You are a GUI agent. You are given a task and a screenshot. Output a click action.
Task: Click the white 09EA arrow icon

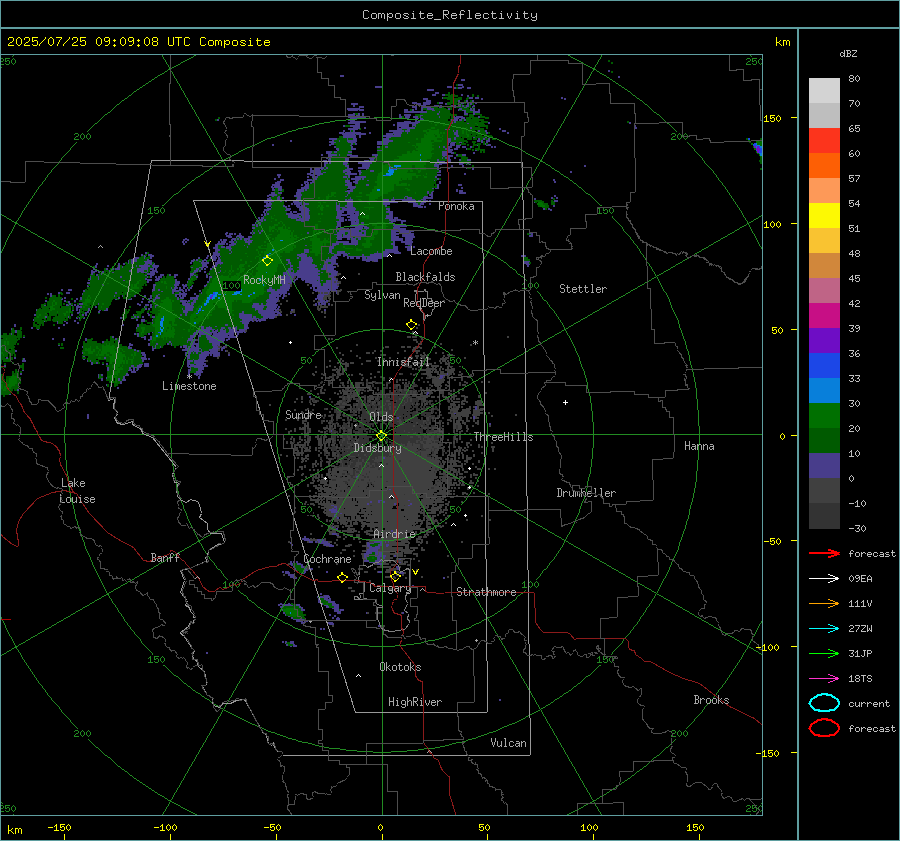point(824,578)
